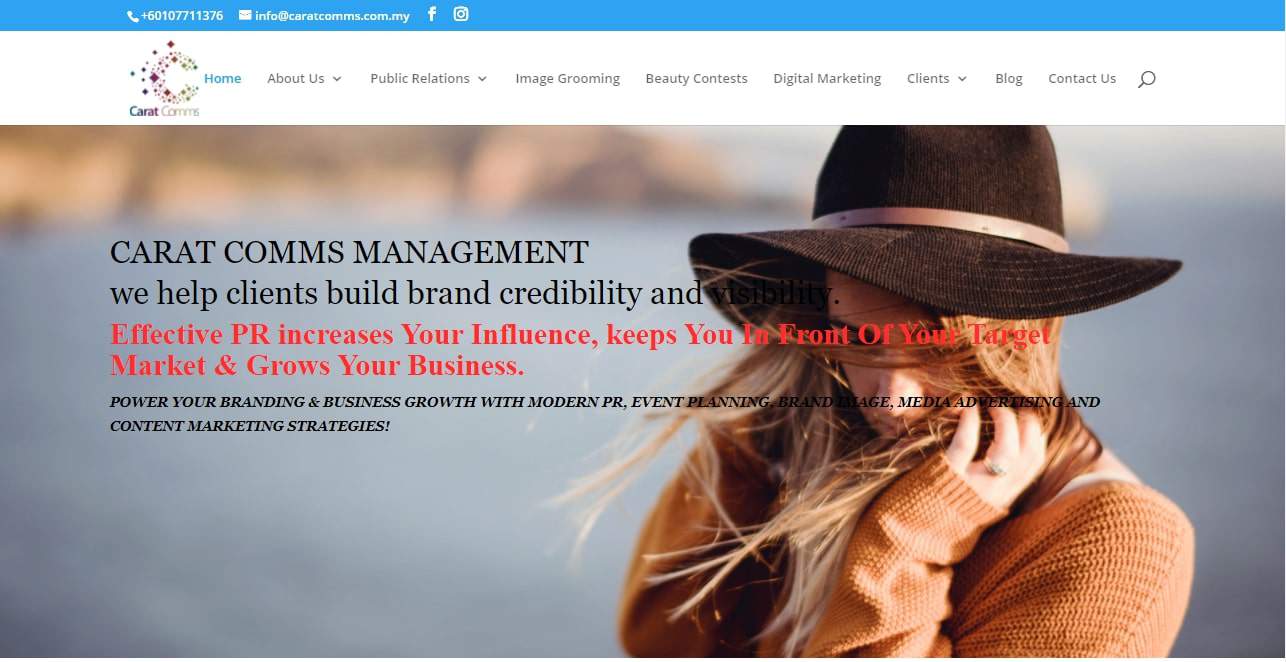Visit the Blog page
Image resolution: width=1286 pixels, height=662 pixels.
(x=1009, y=78)
